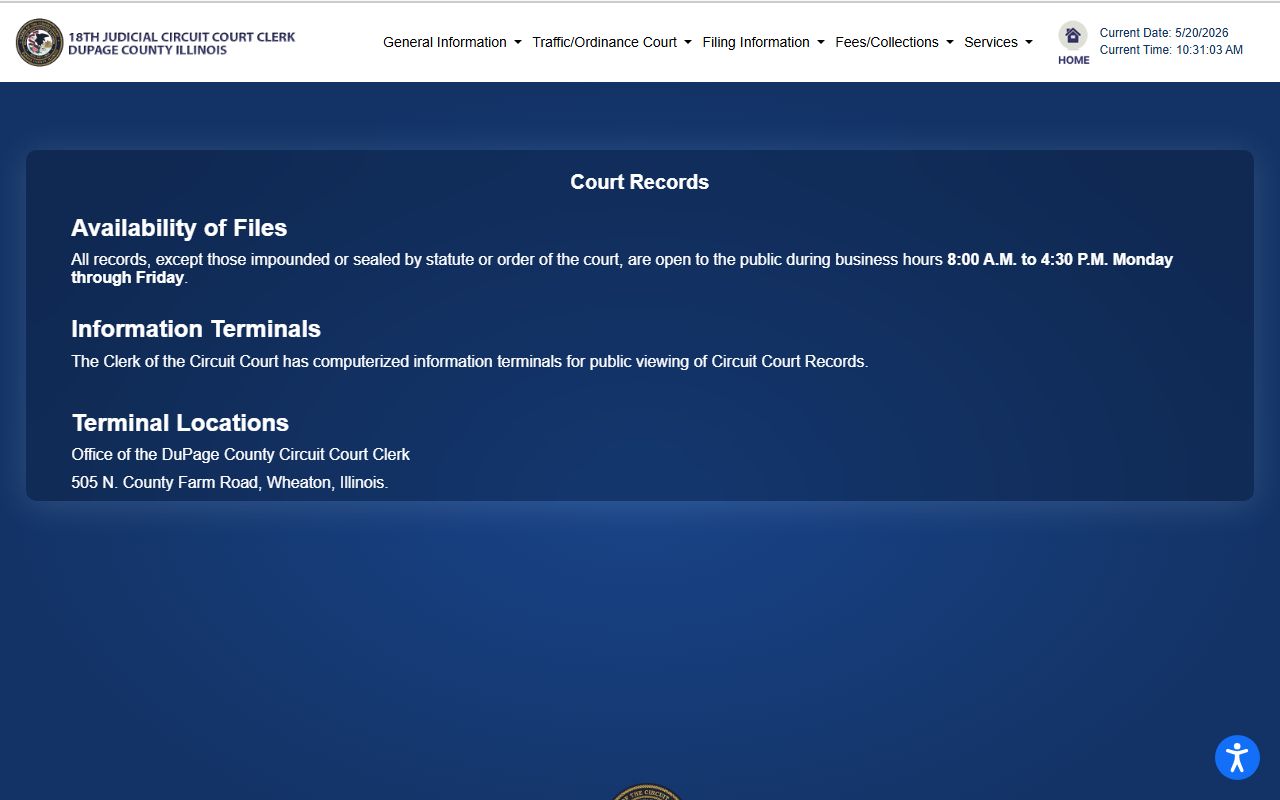Click the Current Time display
1280x800 pixels.
(1171, 50)
